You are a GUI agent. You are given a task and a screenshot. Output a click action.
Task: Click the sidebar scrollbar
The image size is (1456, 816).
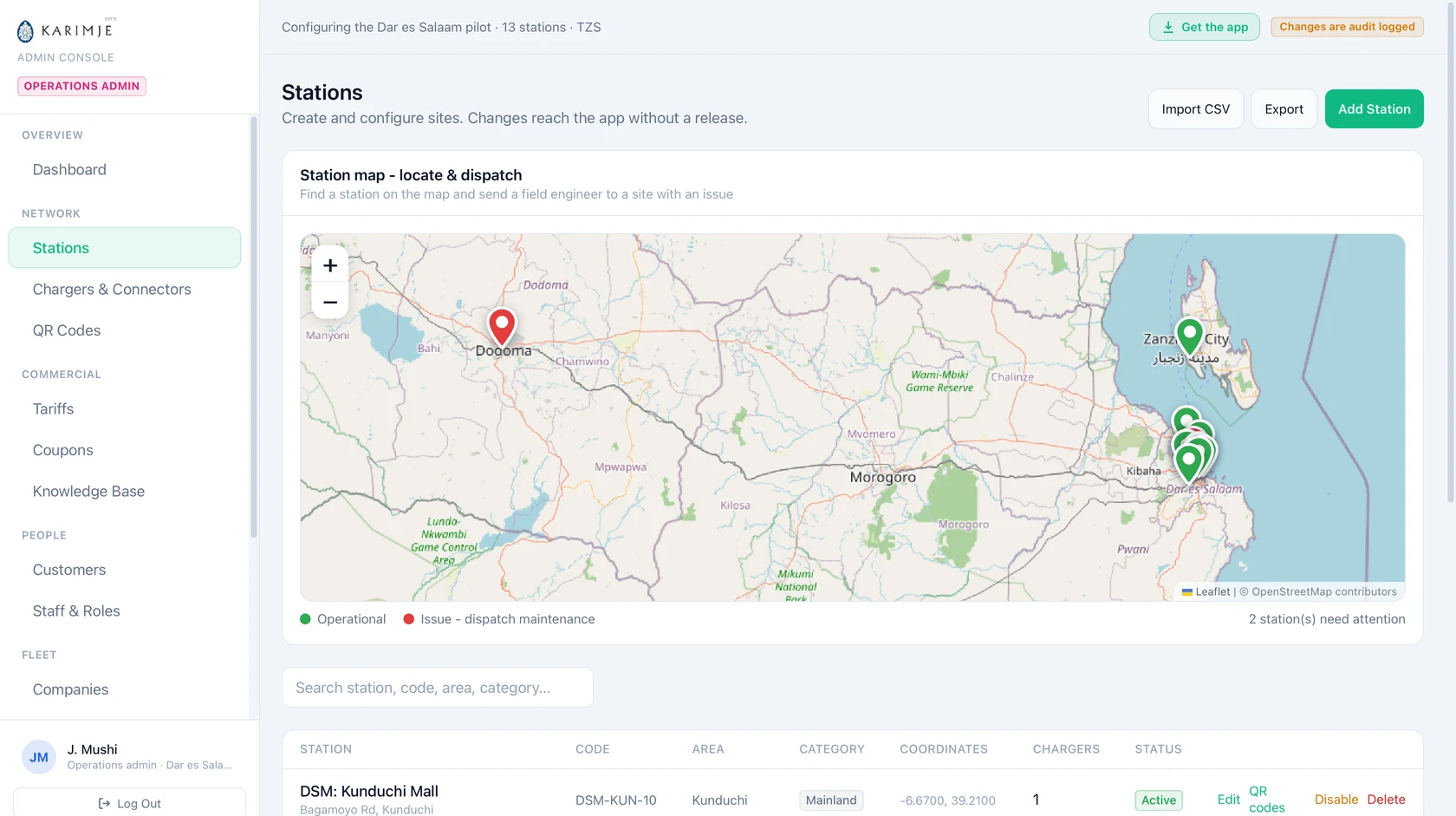click(x=254, y=328)
